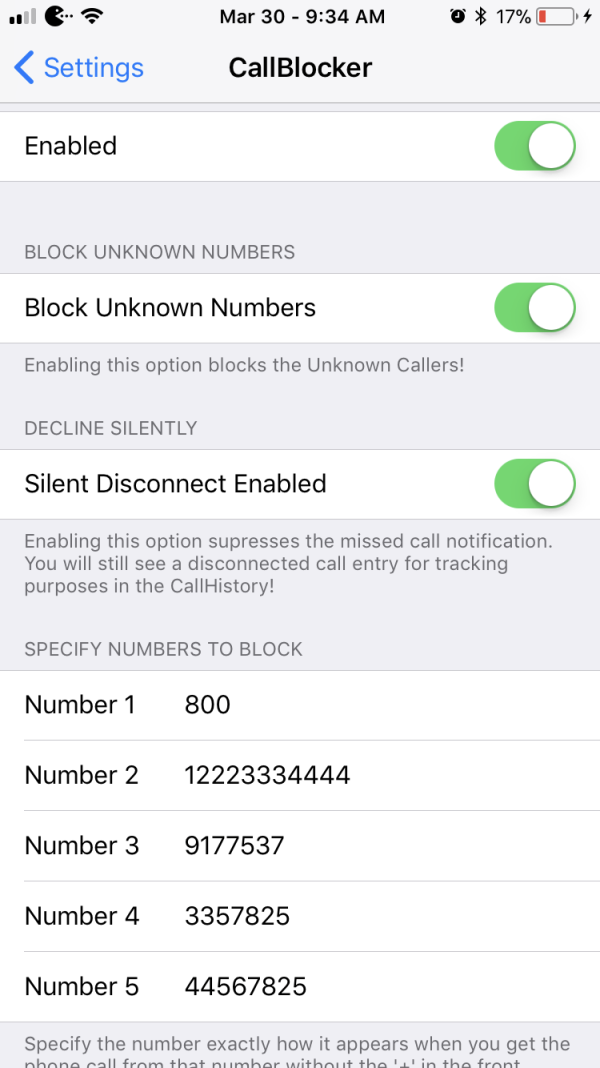
Task: Tap the Pac-Man carrier icon in status bar
Action: tap(59, 16)
